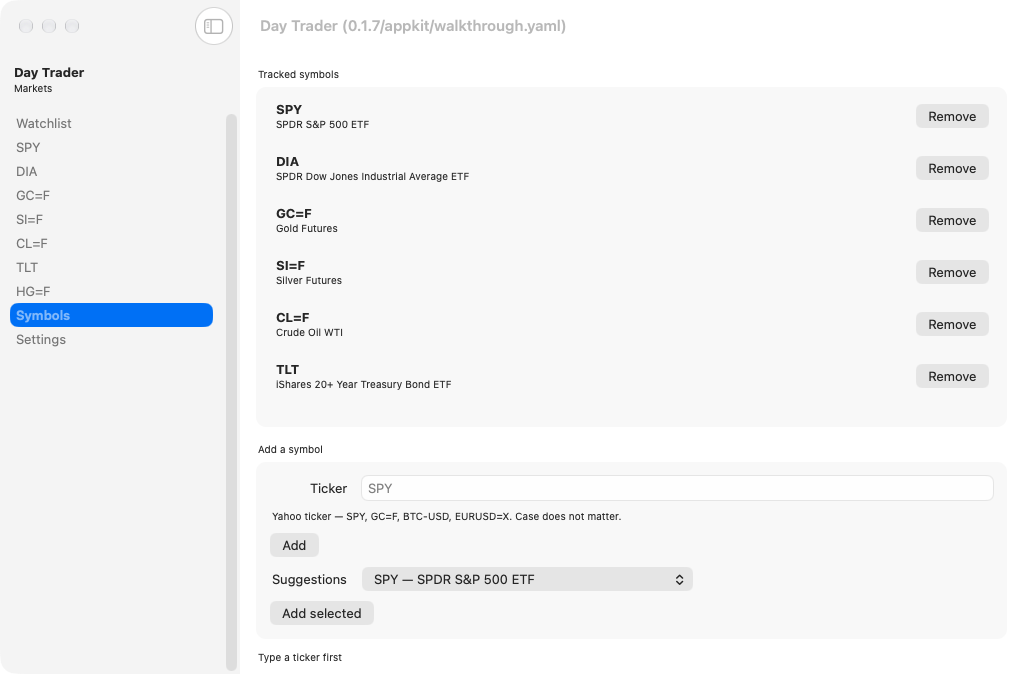Click the Day Trader sidebar heading
Viewport: 1024px width, 674px height.
click(49, 72)
